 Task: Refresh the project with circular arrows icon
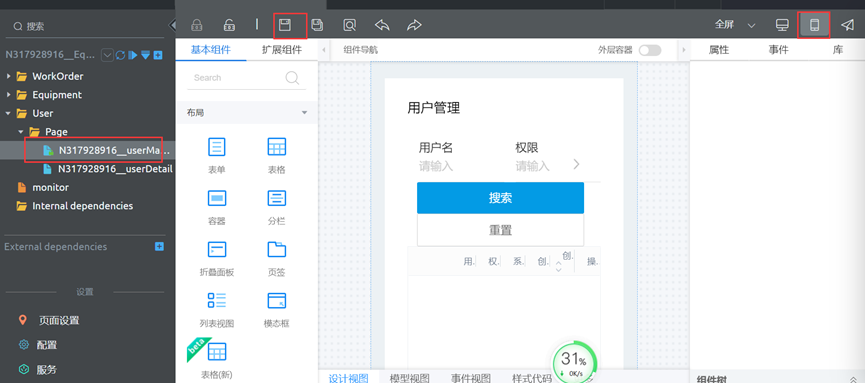point(121,55)
